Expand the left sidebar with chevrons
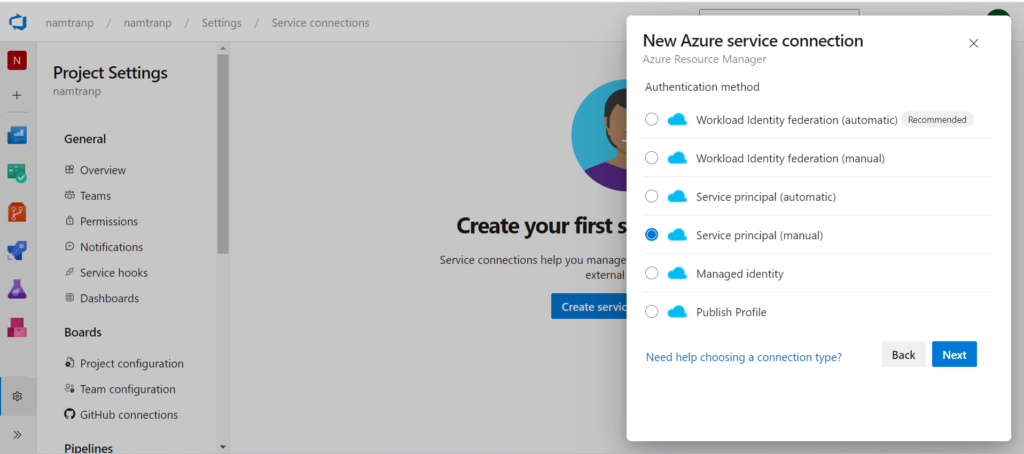Screen dimensions: 1024x454 pos(17,434)
